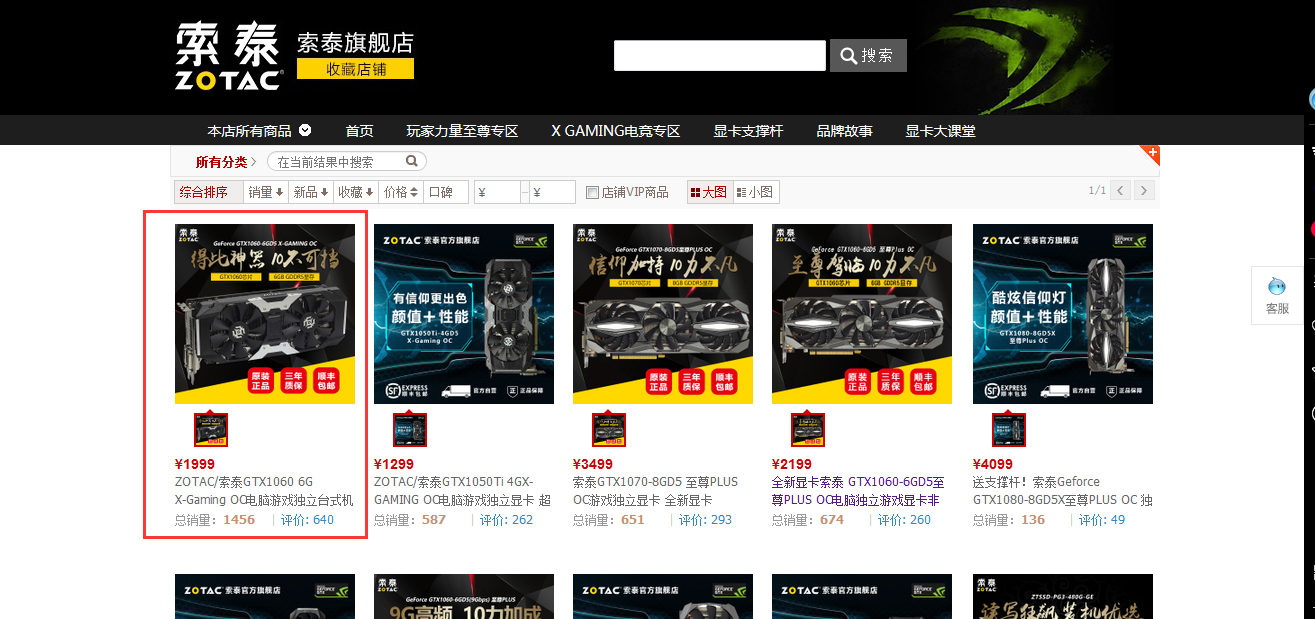Click 评价: 262 reviews link

coord(506,520)
